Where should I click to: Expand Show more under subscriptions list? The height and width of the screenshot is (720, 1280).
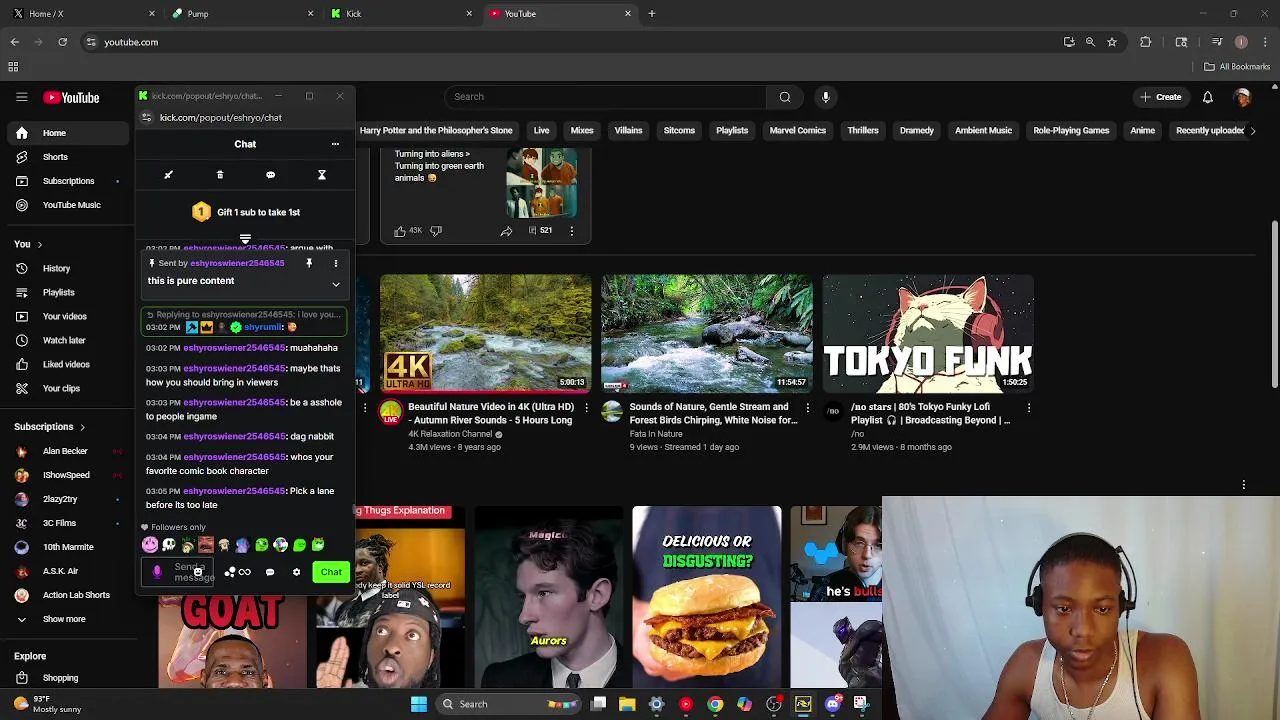[x=68, y=619]
